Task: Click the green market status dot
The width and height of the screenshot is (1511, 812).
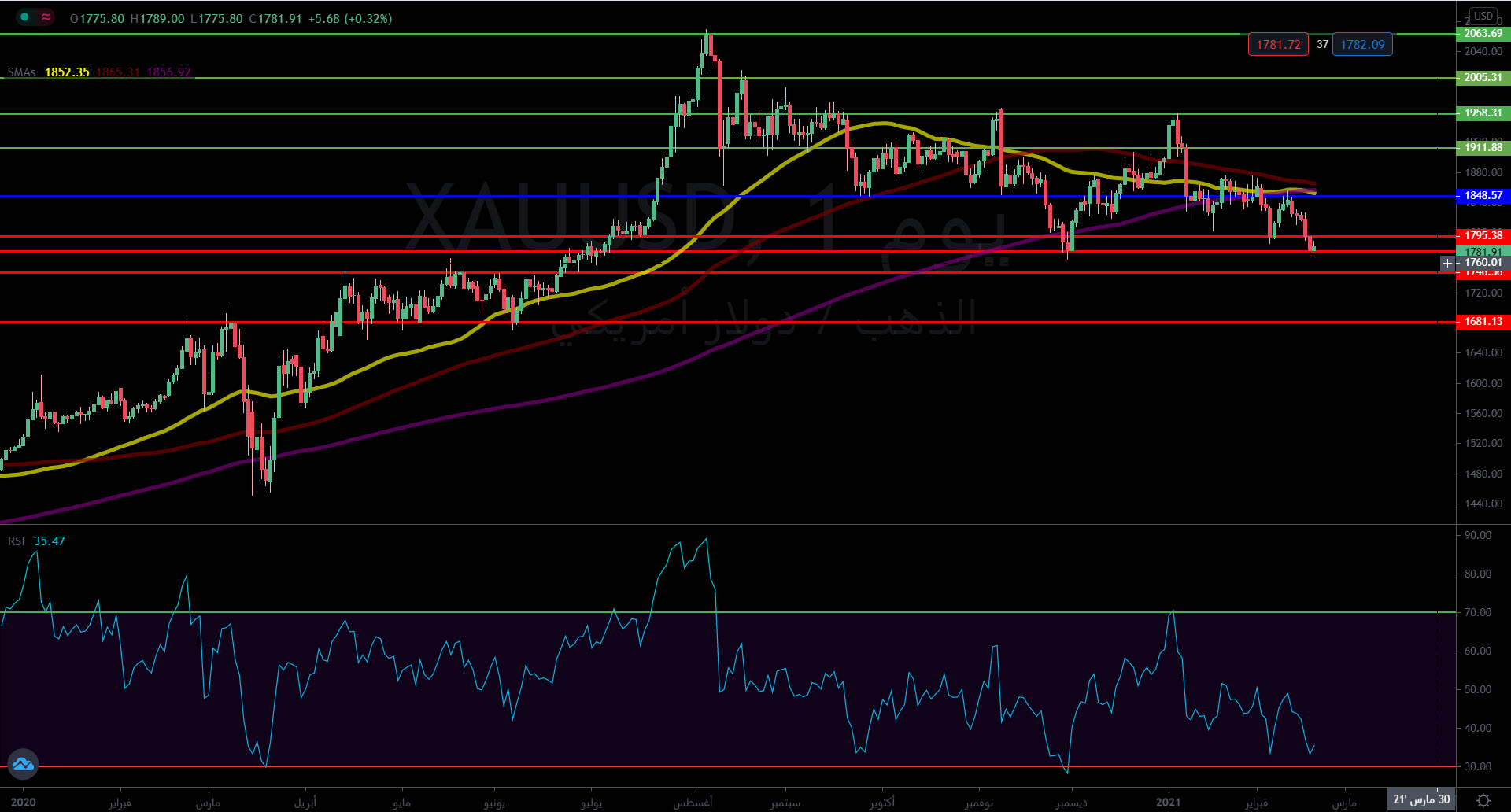Action: click(25, 17)
